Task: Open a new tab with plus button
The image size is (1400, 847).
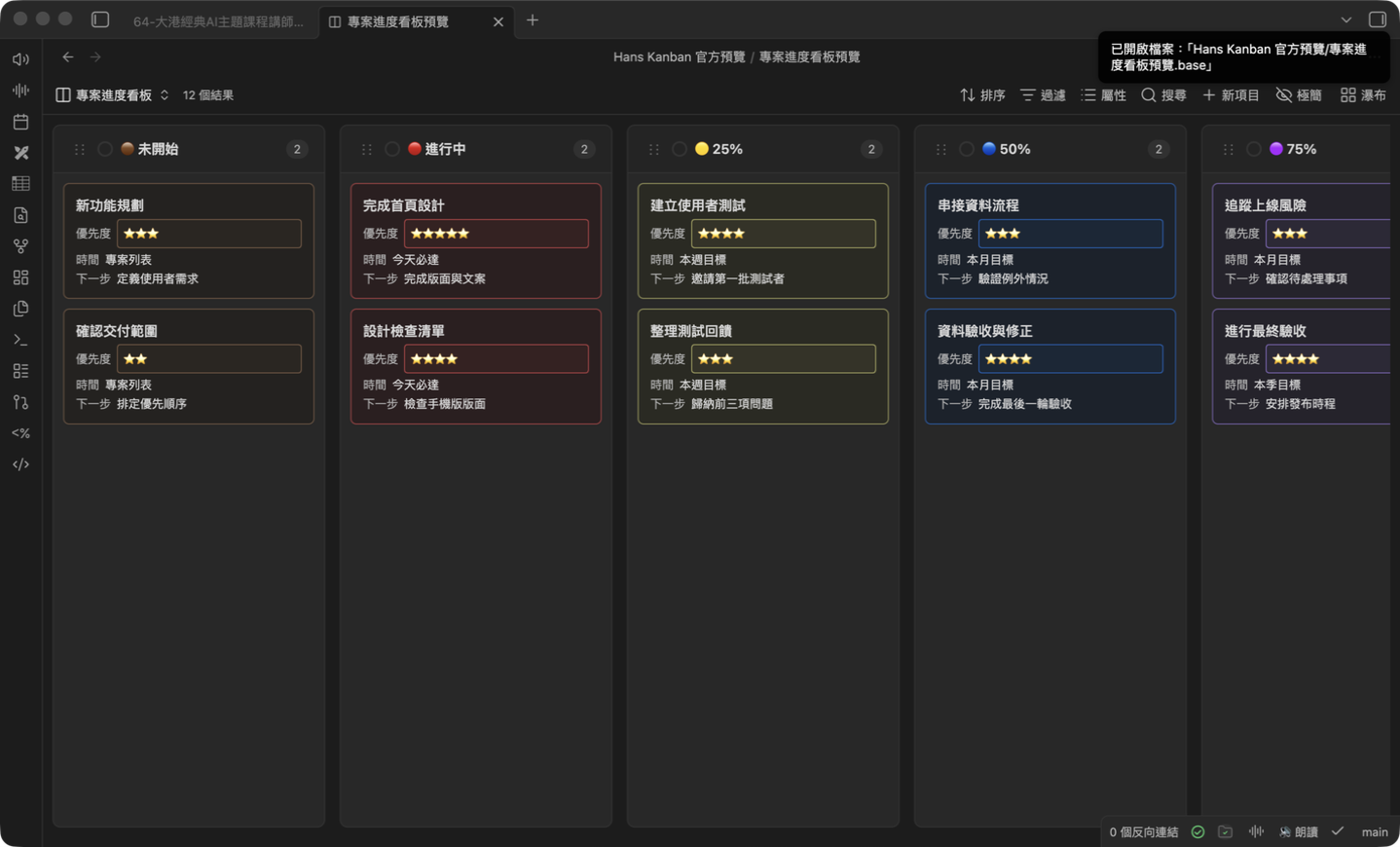Action: click(x=533, y=20)
